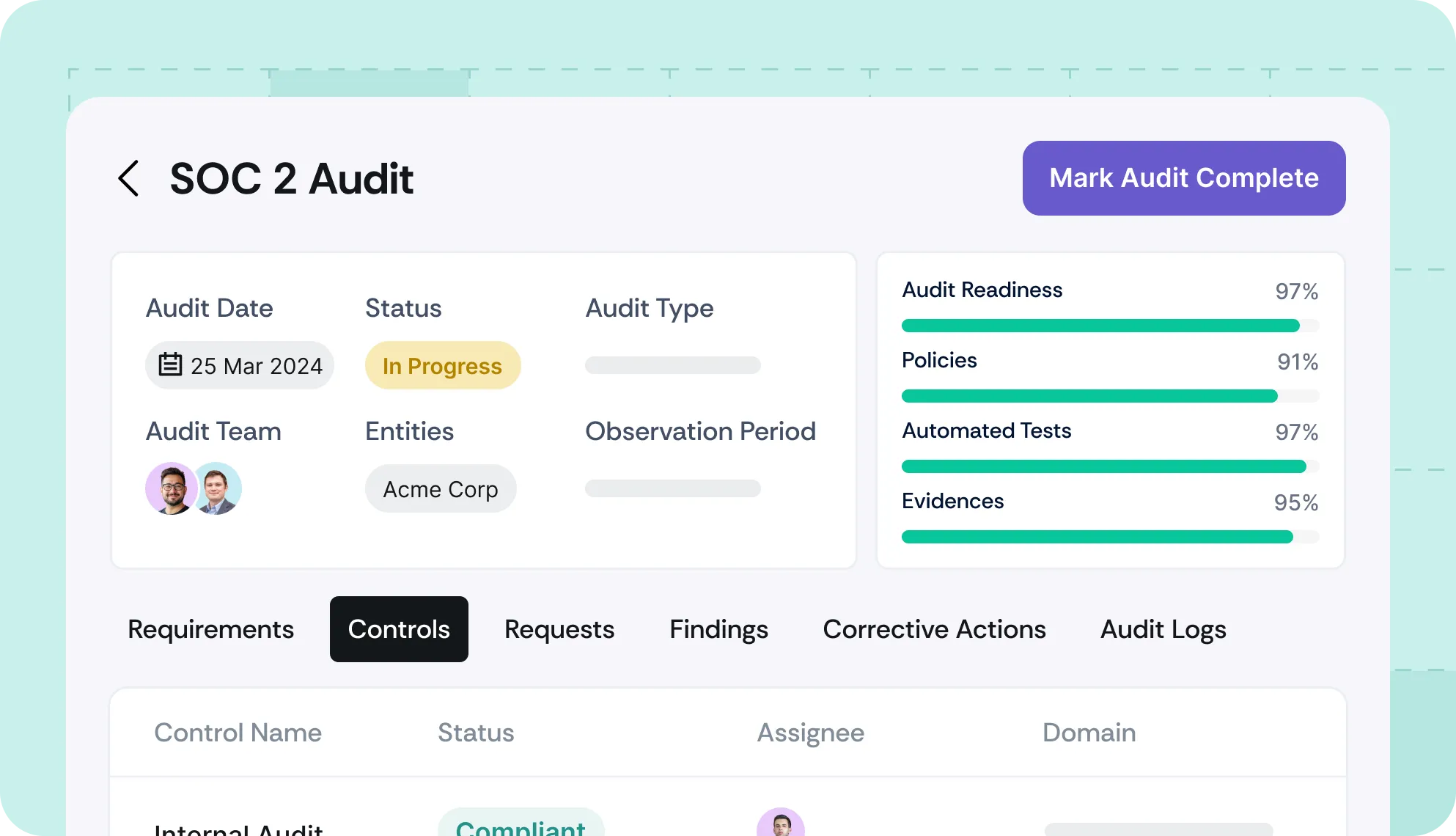Click the Acme Corp entity chip
Screen dimensions: 1456x836
pyautogui.click(x=441, y=489)
